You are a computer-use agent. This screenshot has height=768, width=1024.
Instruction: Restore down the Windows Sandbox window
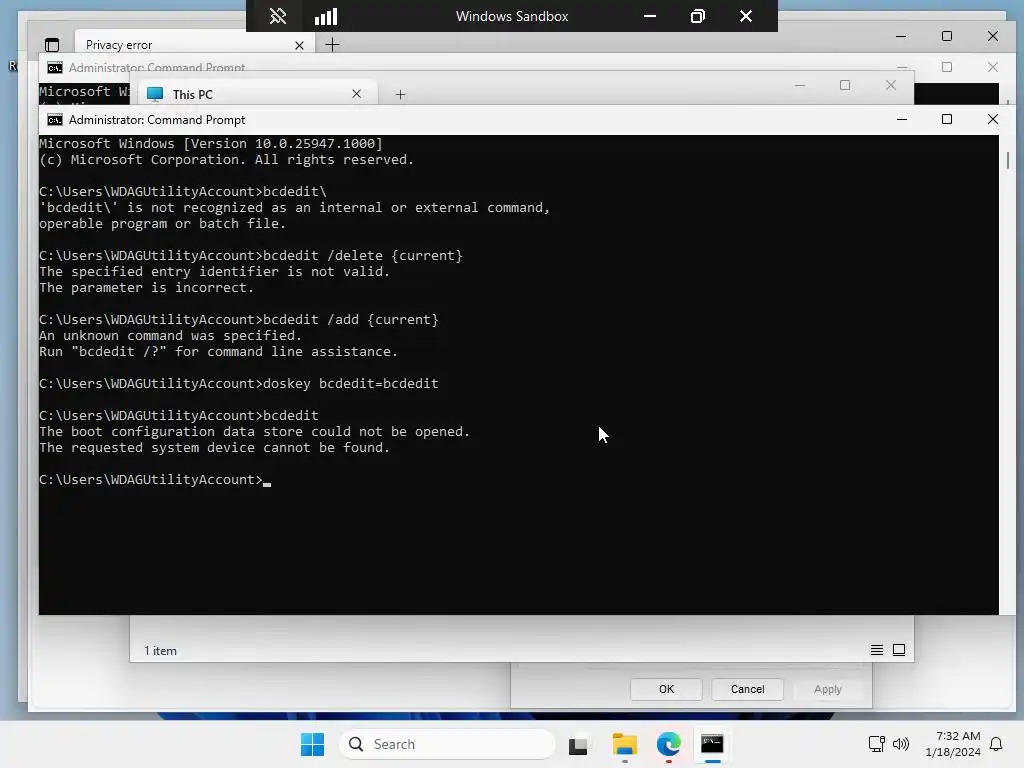(x=697, y=16)
